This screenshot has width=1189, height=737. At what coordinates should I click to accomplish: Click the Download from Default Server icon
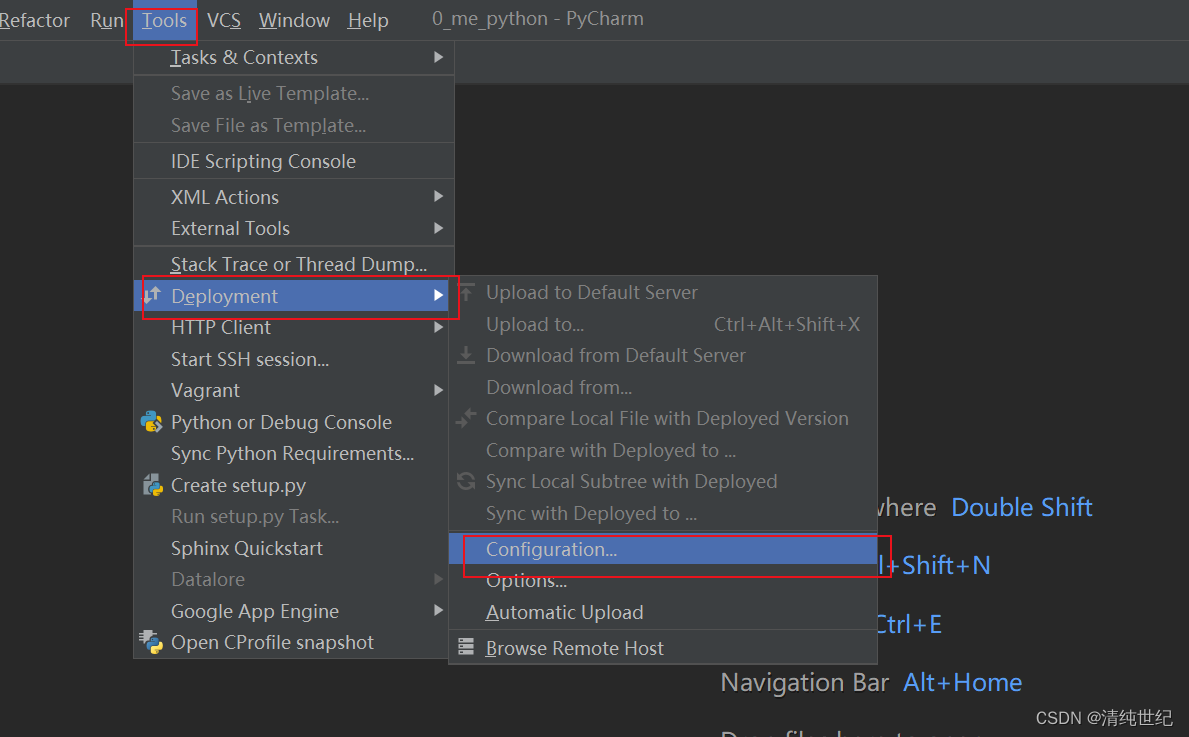click(466, 355)
